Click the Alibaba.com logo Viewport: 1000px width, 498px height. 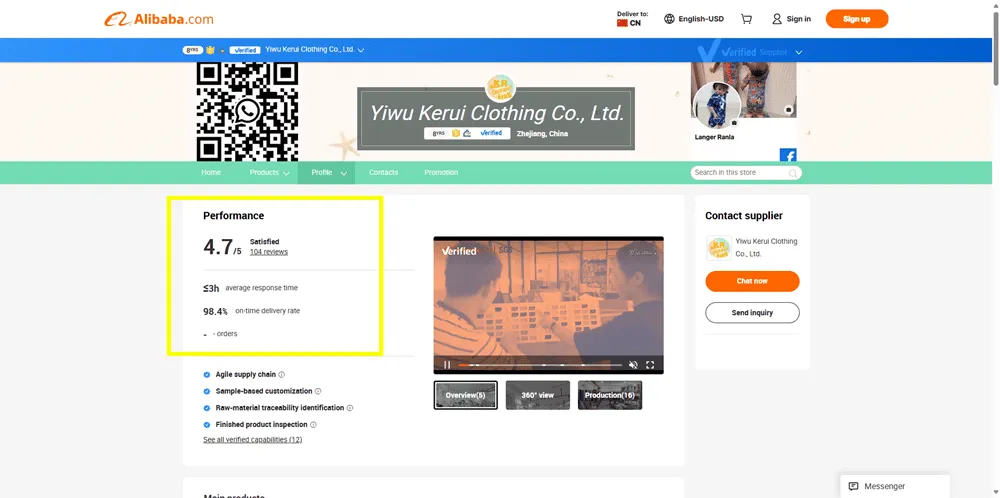point(159,19)
